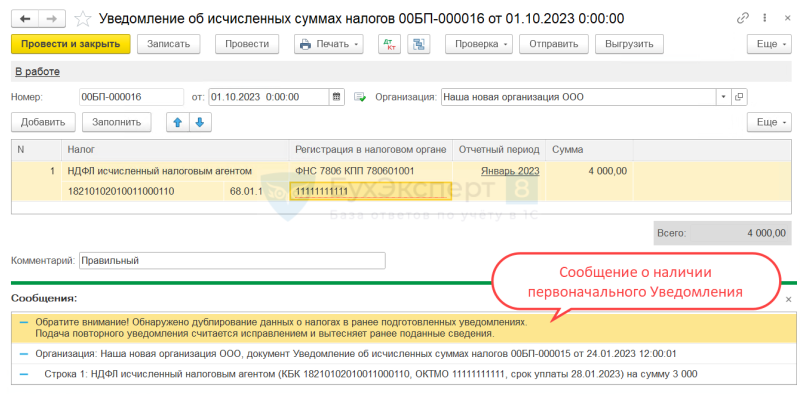Show Дт/Кт postings of the document
This screenshot has height=394, width=800.
click(390, 44)
